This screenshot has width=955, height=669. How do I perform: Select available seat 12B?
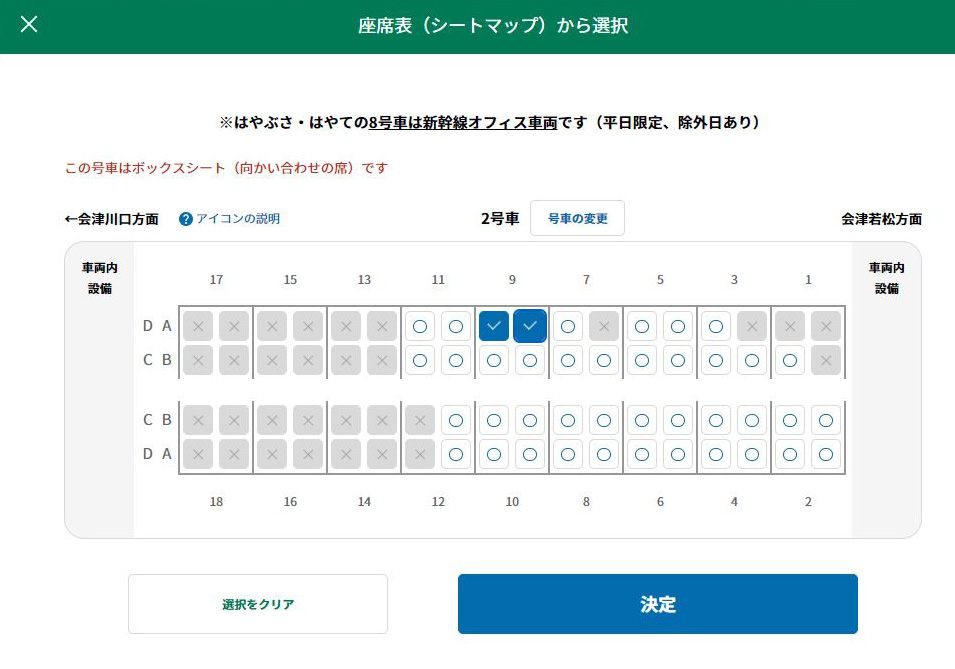coord(456,420)
